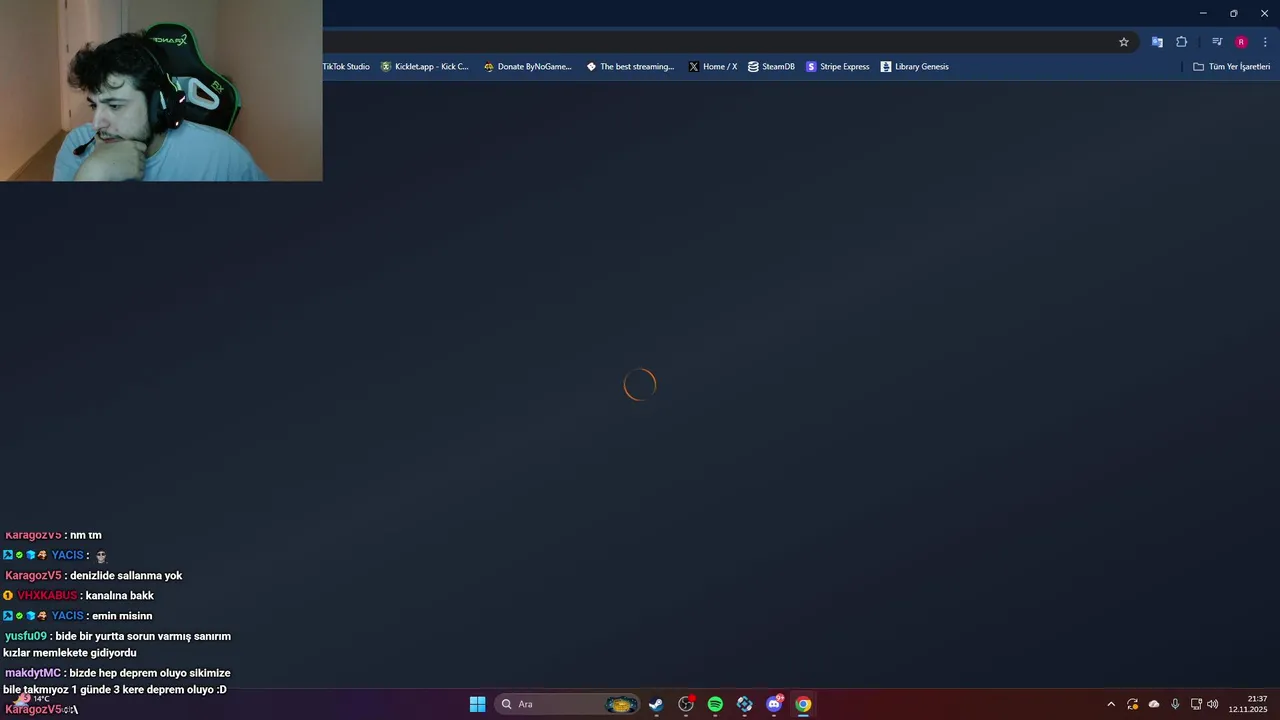Open Steam from the taskbar
This screenshot has height=720, width=1280.
(x=656, y=704)
